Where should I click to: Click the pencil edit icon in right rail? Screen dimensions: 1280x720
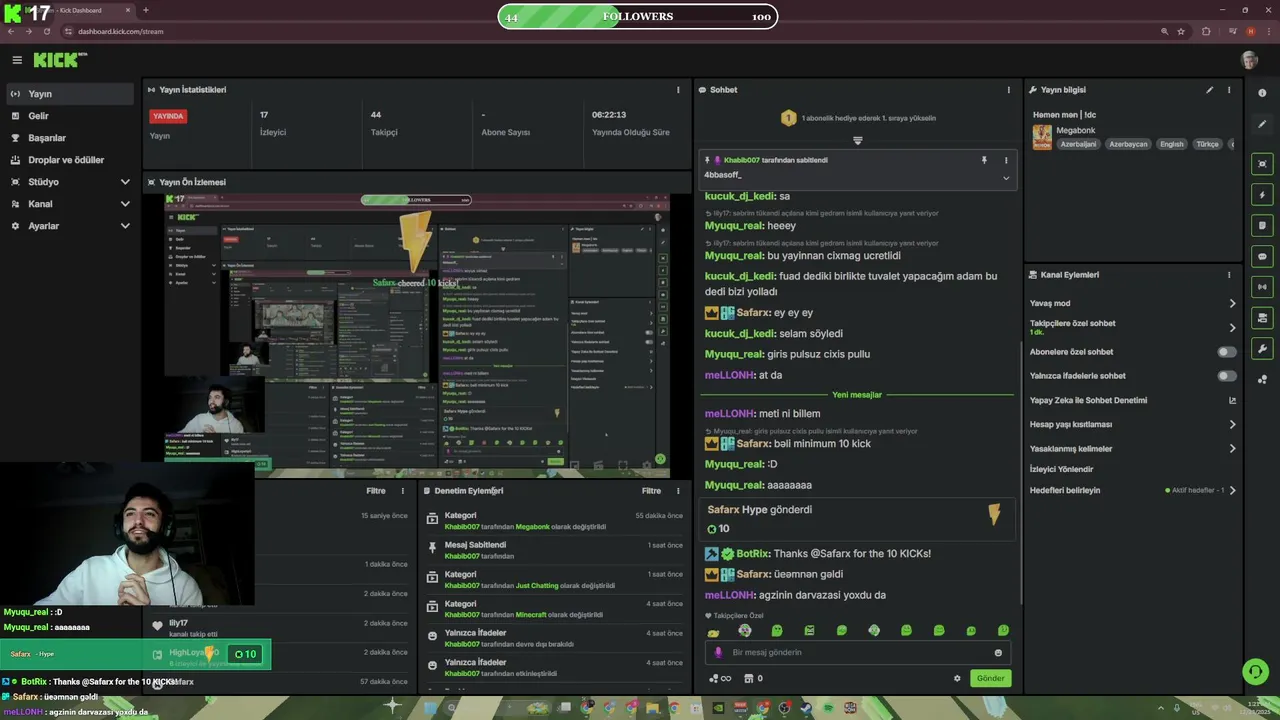point(1262,124)
